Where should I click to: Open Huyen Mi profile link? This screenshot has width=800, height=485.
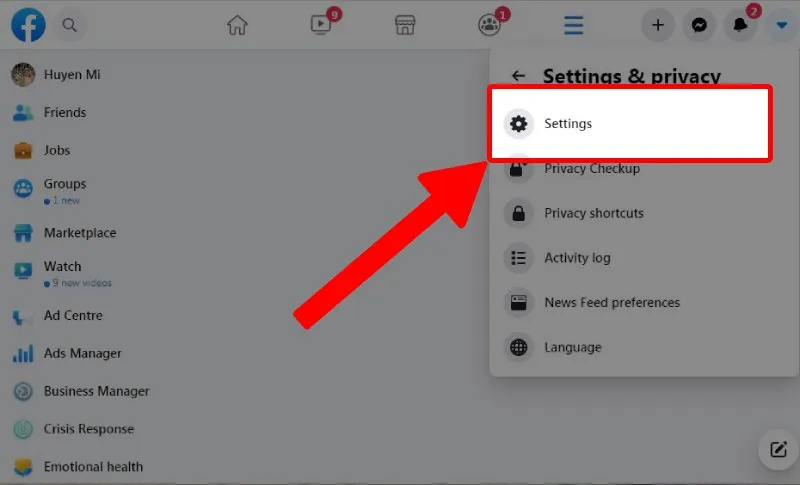[x=71, y=75]
